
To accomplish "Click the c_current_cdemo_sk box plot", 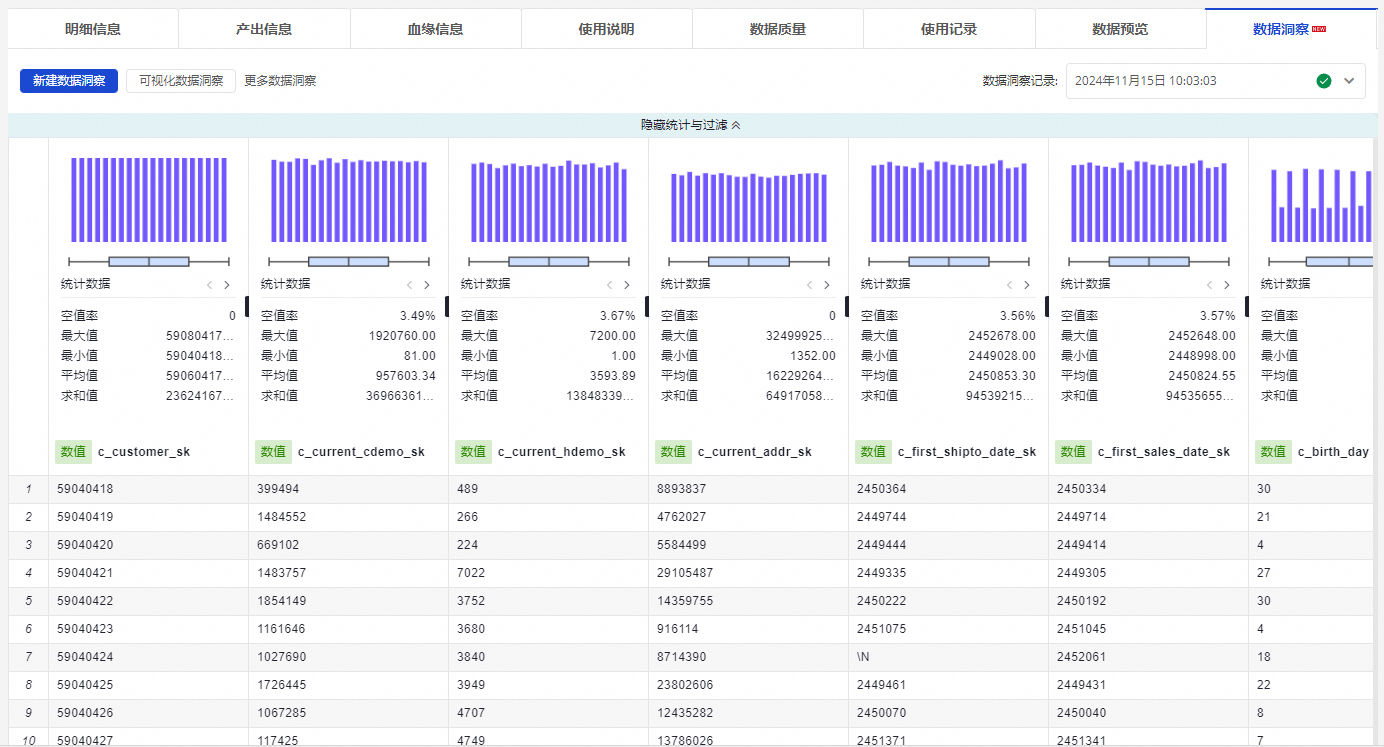I will (349, 261).
